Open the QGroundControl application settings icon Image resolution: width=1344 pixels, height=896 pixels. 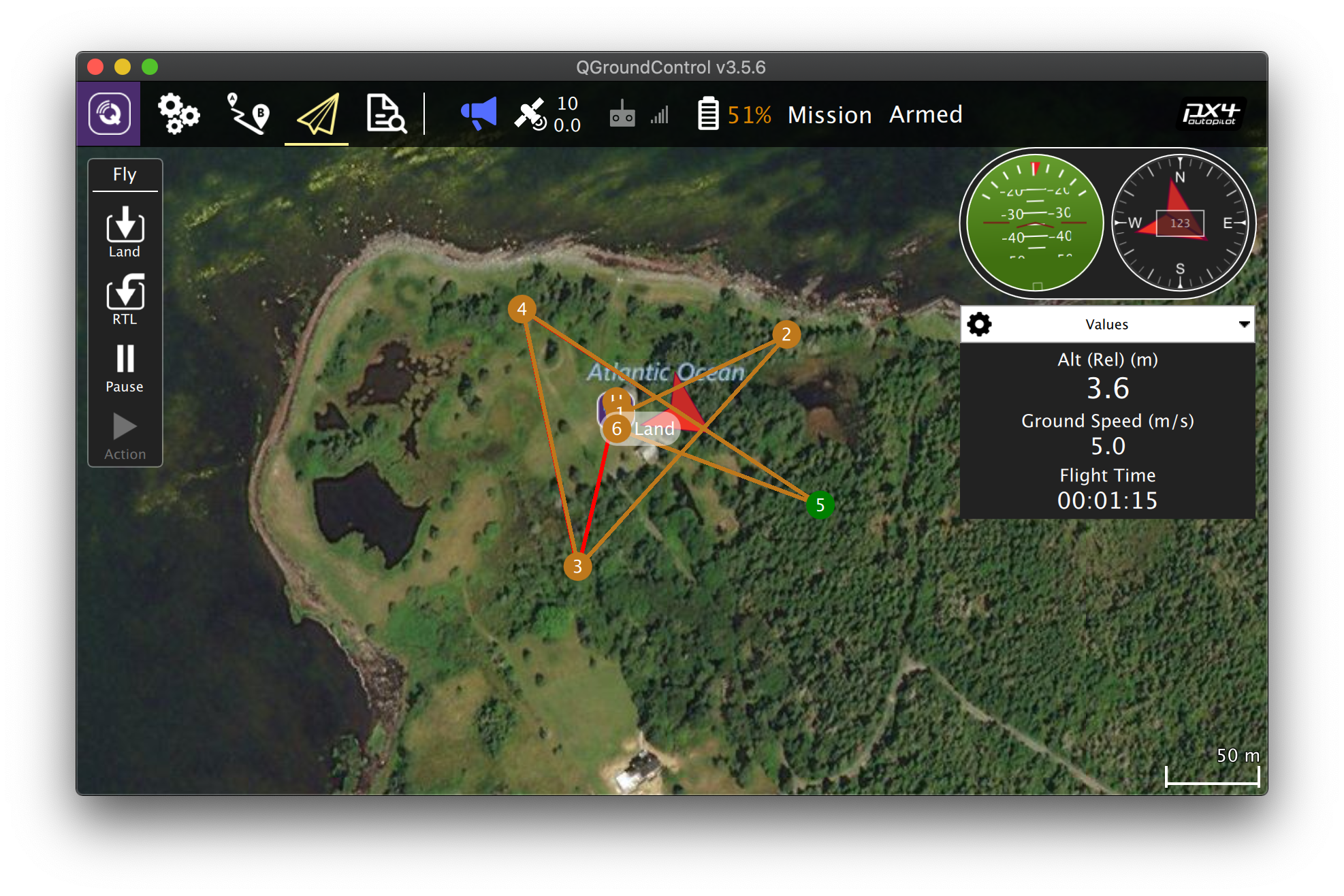(109, 114)
